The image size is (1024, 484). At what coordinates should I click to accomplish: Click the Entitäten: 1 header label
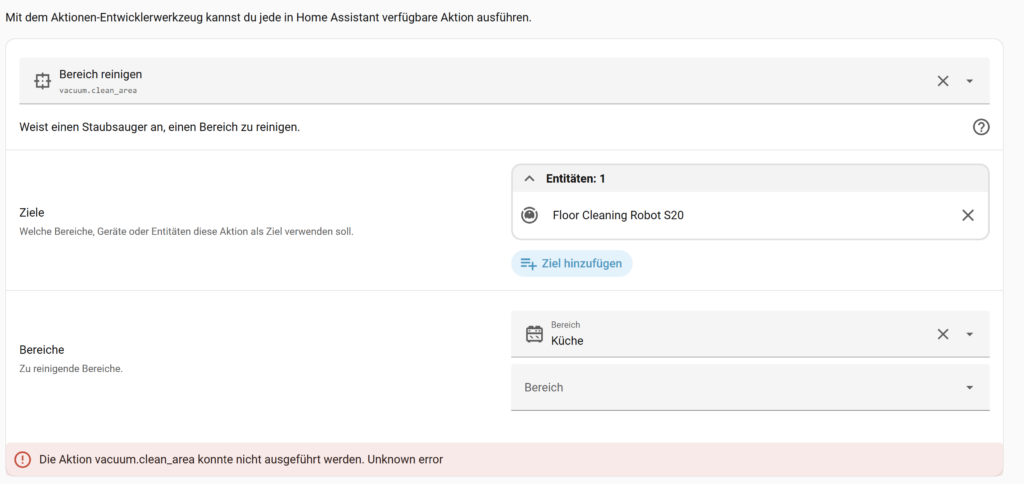coord(575,178)
